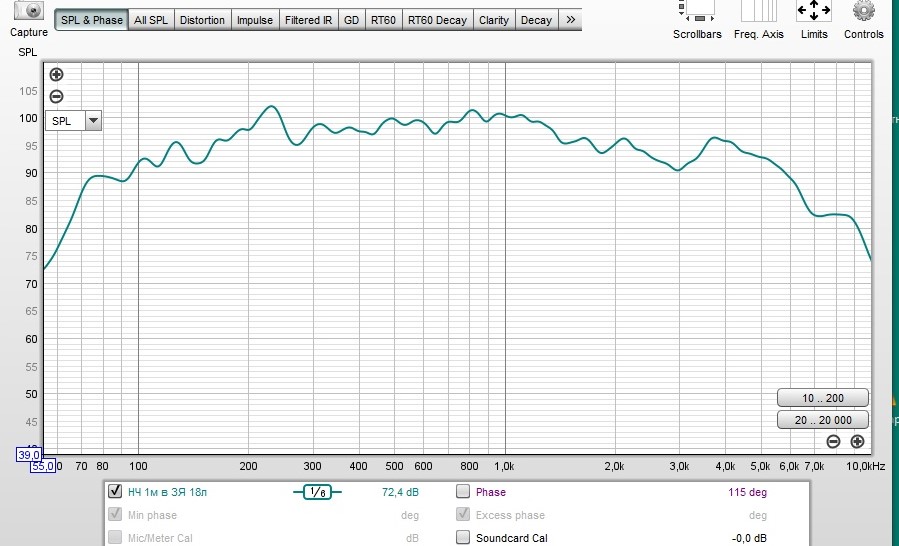Toggle the Mic/Meter Cal checkbox
This screenshot has height=546, width=899.
[115, 537]
